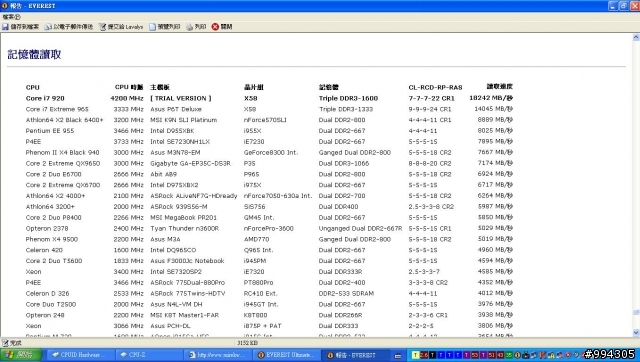Open the 檔案(F) File menu
640x362 pixels.
click(x=11, y=17)
